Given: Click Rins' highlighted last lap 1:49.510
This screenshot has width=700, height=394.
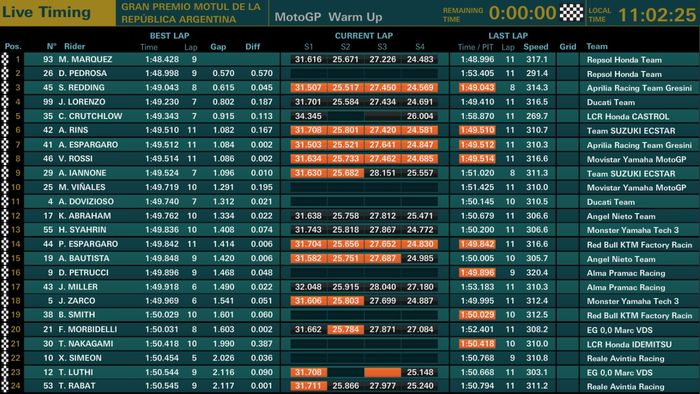Looking at the screenshot, I should point(477,130).
